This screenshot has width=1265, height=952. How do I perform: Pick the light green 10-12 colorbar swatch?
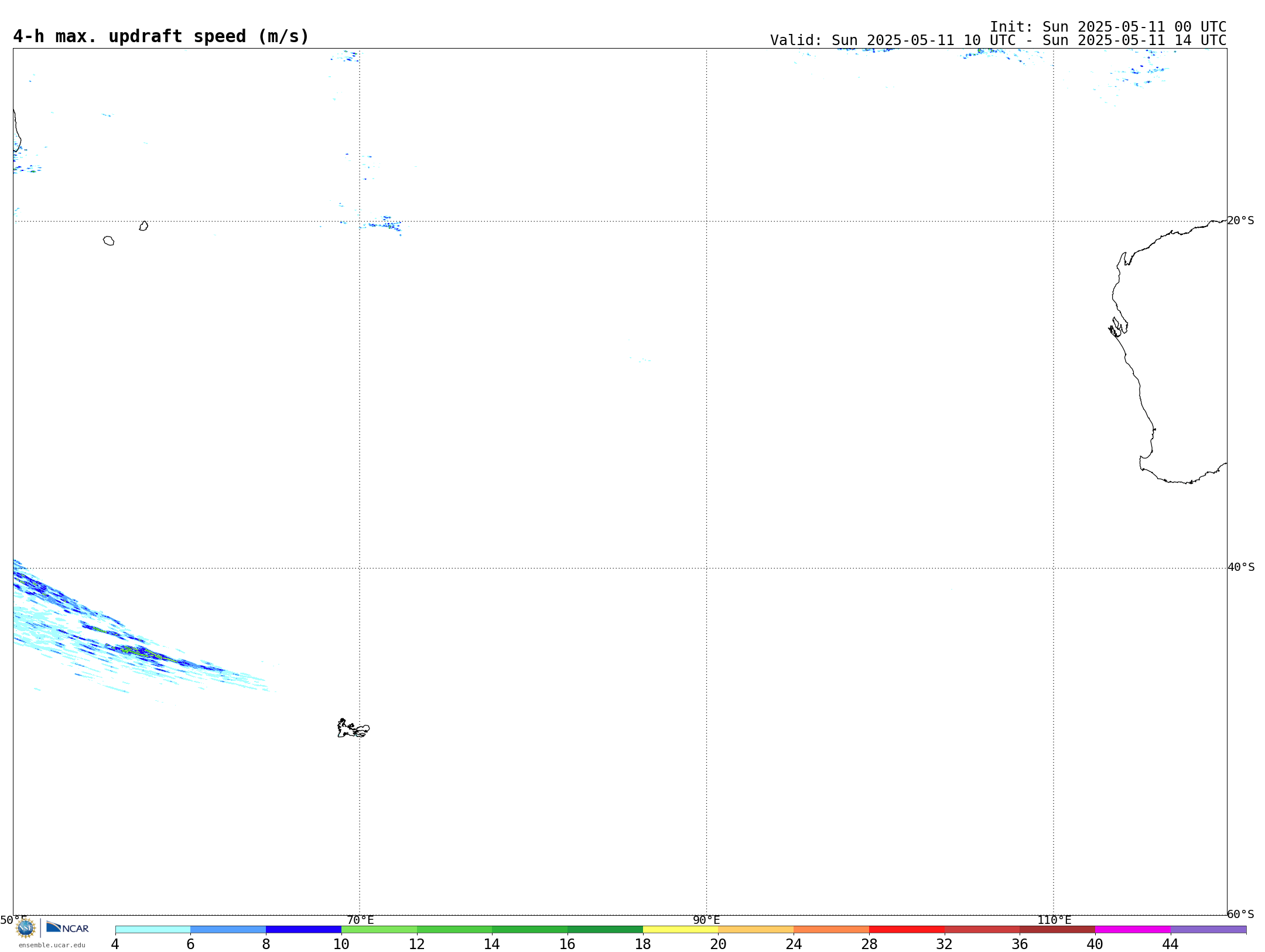click(x=379, y=930)
